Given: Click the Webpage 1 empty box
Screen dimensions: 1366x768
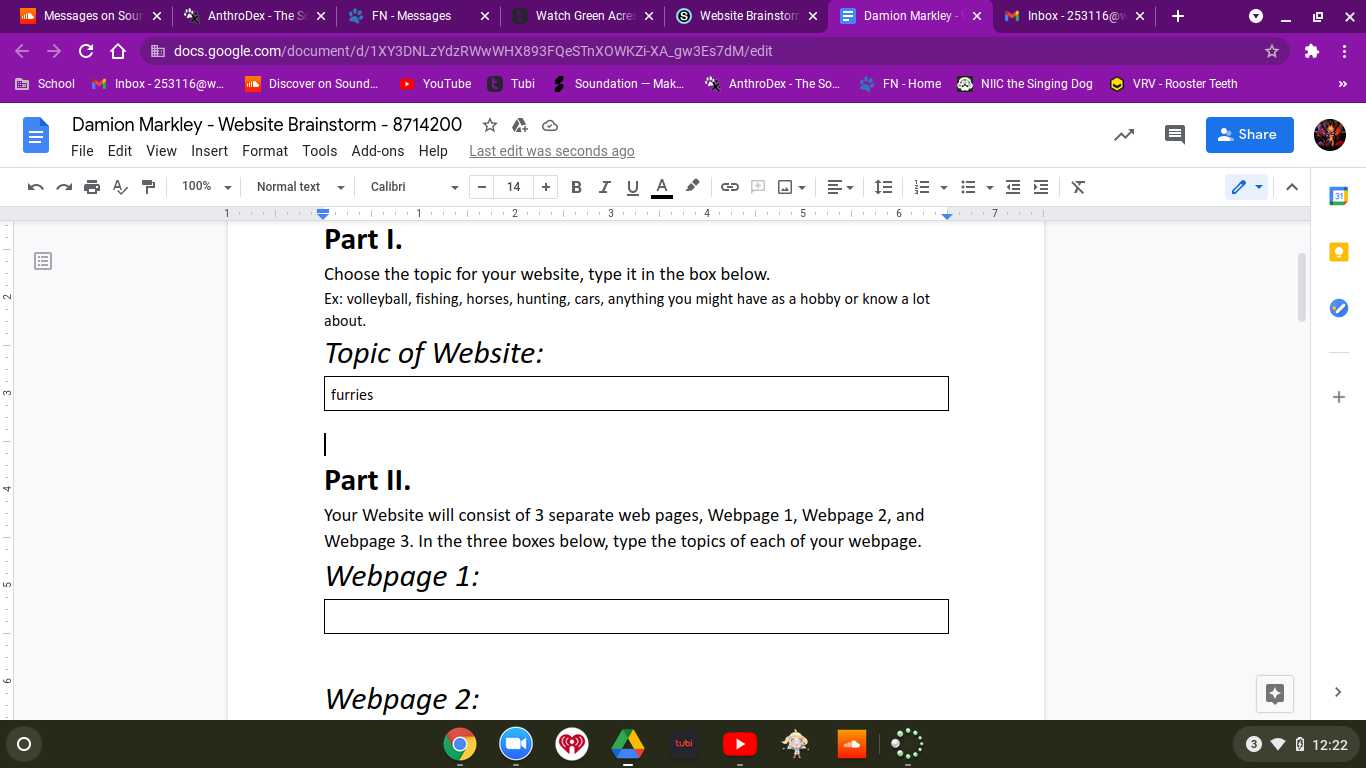Looking at the screenshot, I should (636, 616).
